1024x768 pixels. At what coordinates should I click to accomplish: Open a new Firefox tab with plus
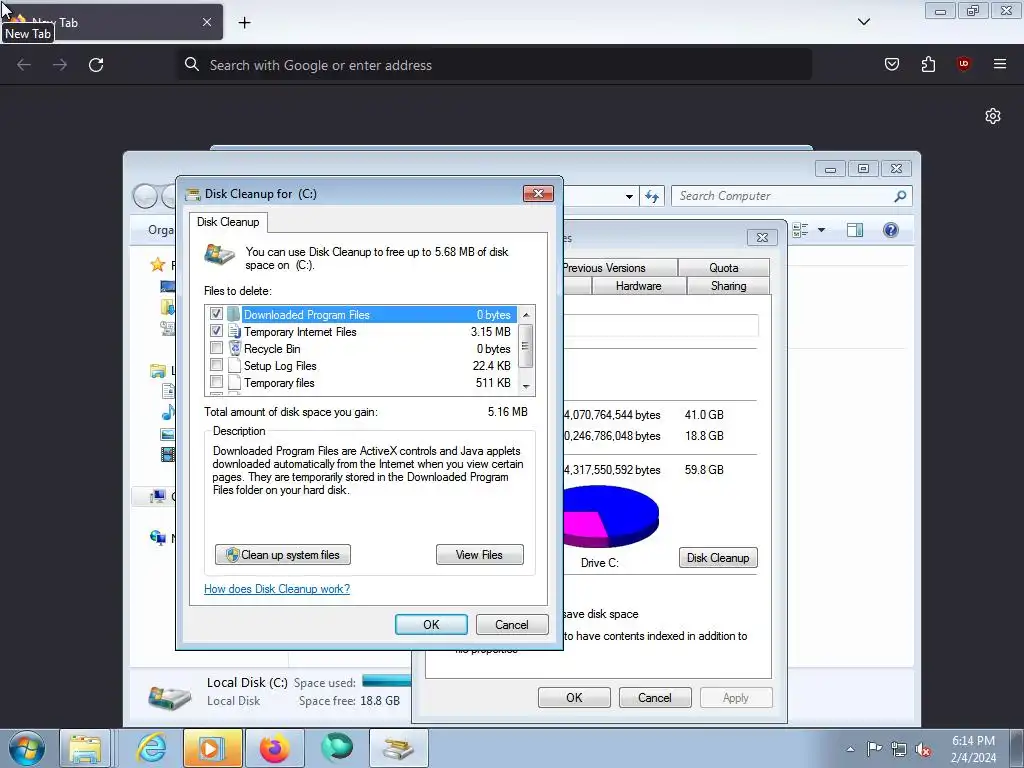[244, 22]
